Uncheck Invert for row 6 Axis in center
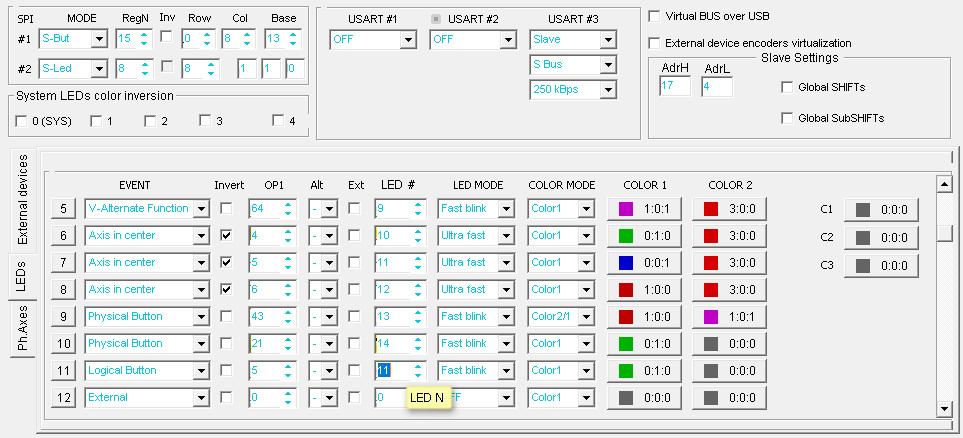This screenshot has height=438, width=963. point(226,235)
